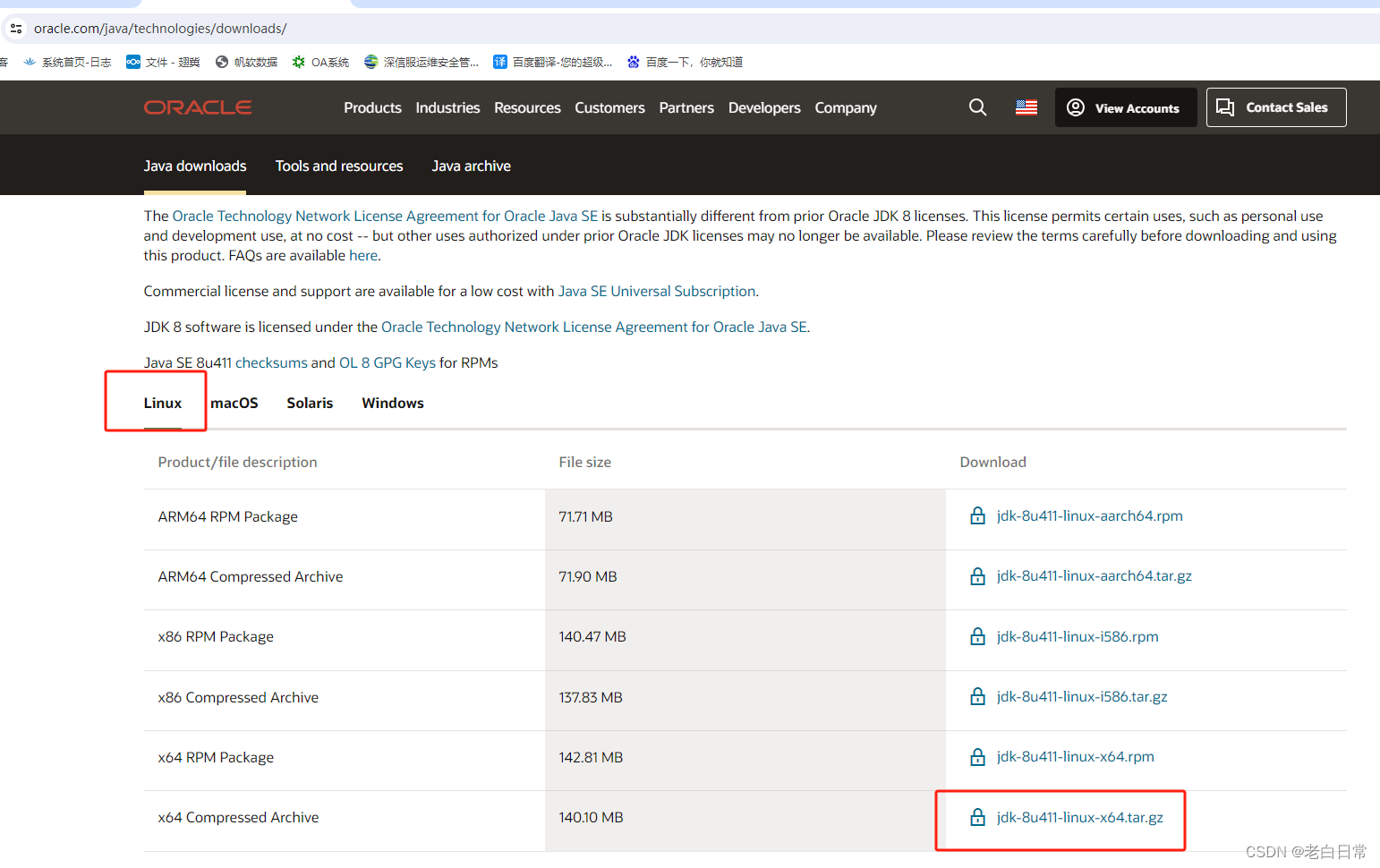Open the Company menu
Image resolution: width=1380 pixels, height=868 pixels.
[x=846, y=107]
